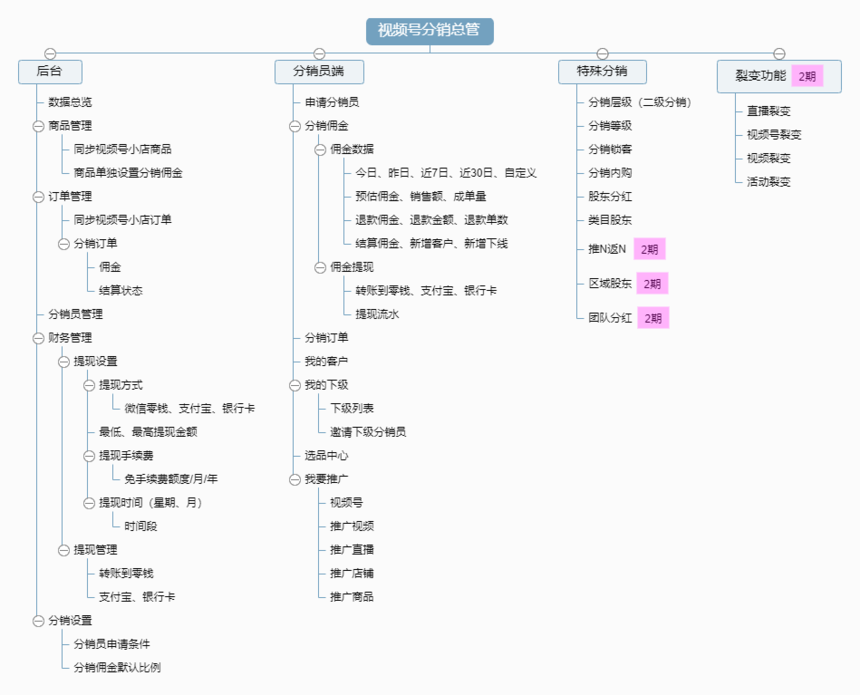The width and height of the screenshot is (860, 695).
Task: Select the 后台 topic box
Action: pos(50,72)
